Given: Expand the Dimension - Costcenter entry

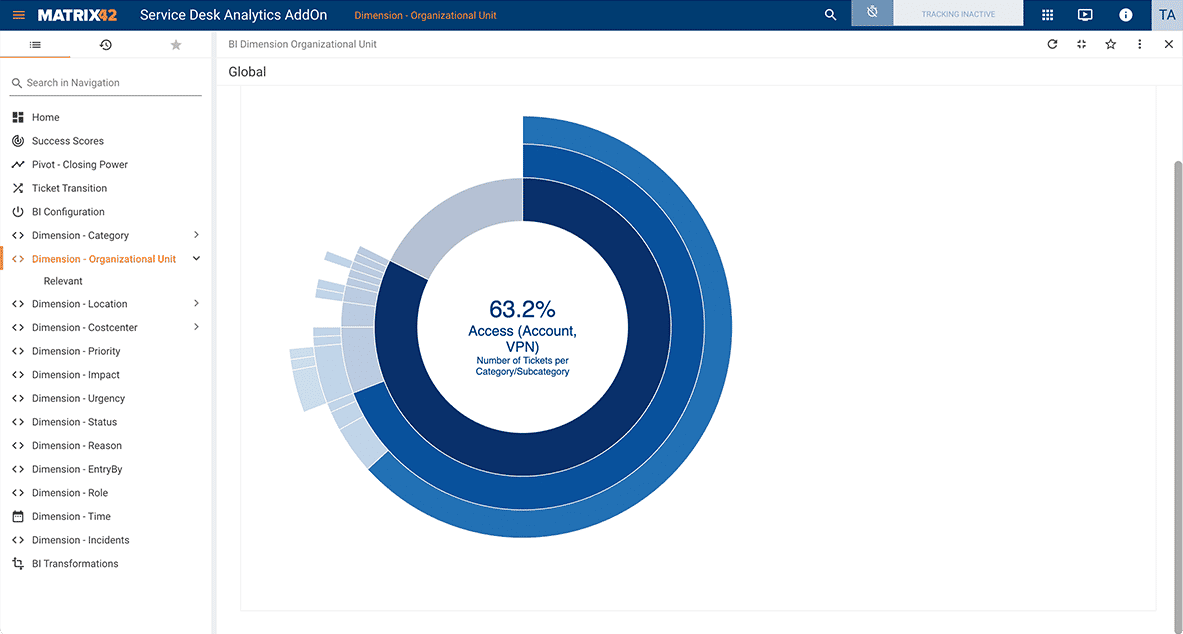Looking at the screenshot, I should pyautogui.click(x=197, y=327).
